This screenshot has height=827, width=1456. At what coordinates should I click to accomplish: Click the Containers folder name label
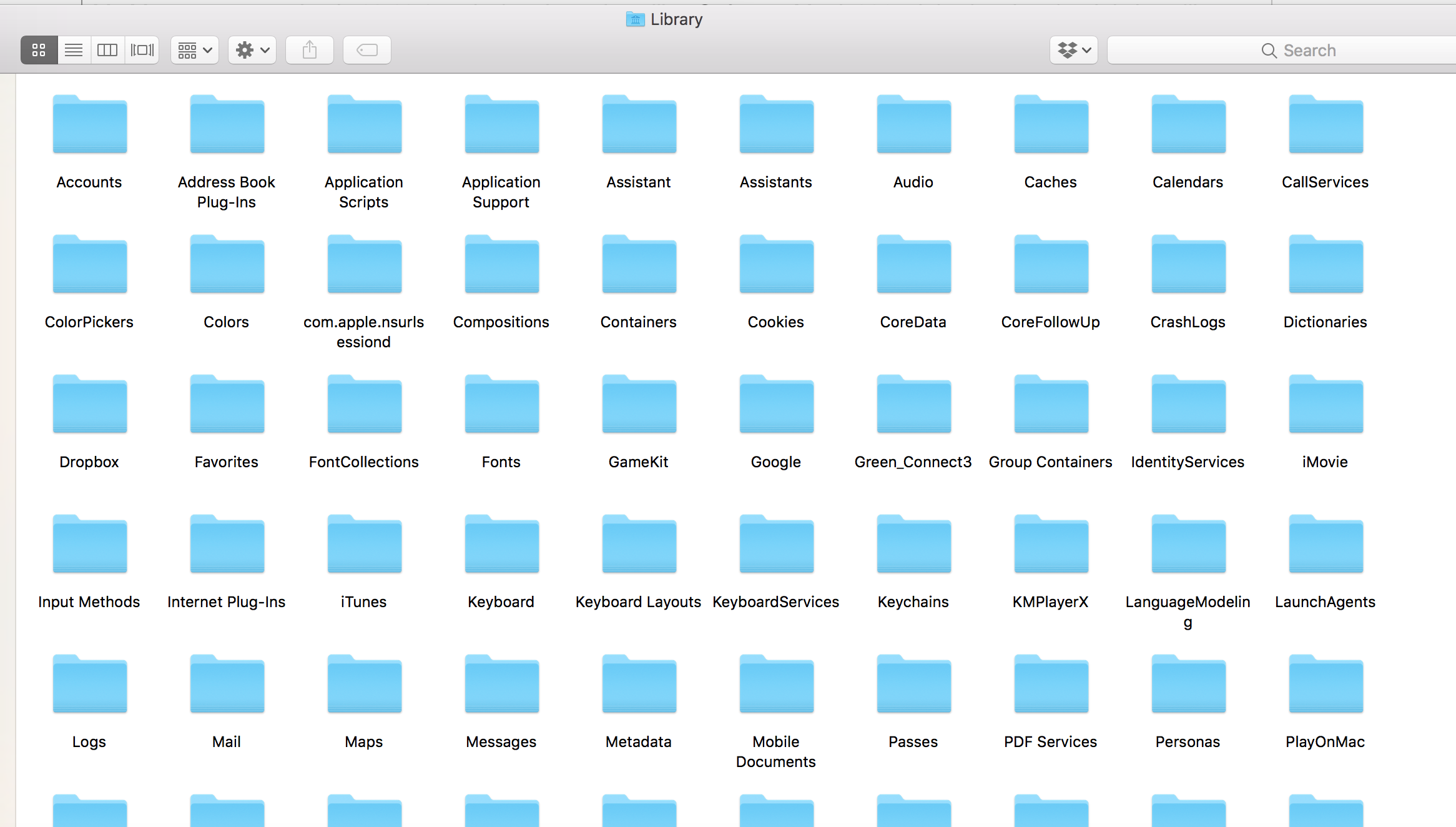coord(638,322)
